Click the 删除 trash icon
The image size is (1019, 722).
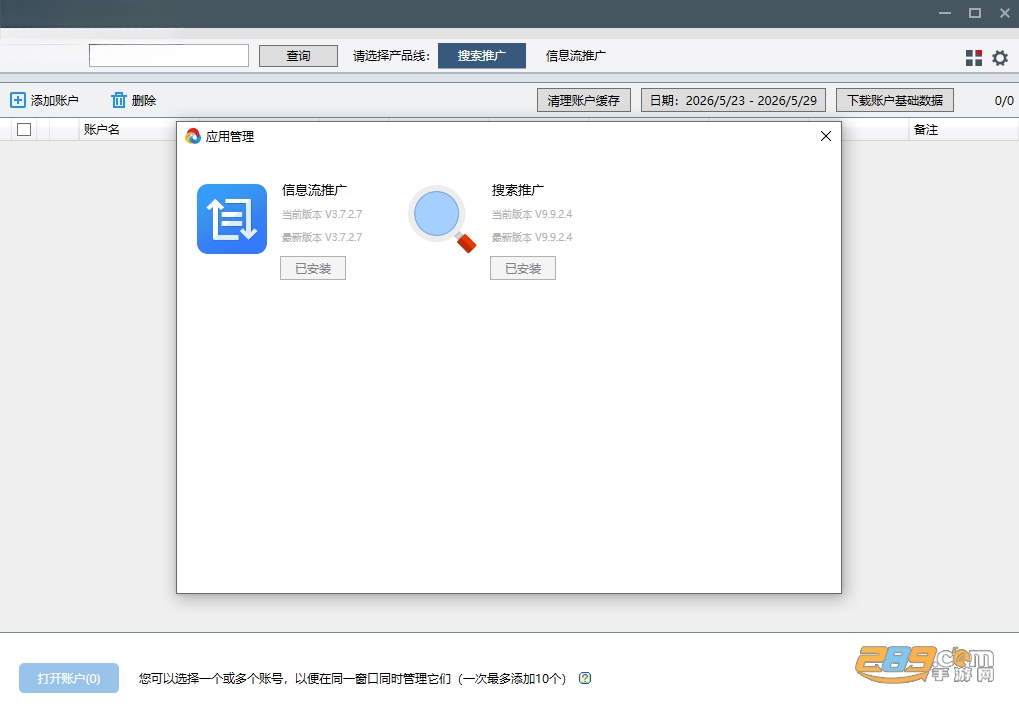(118, 100)
